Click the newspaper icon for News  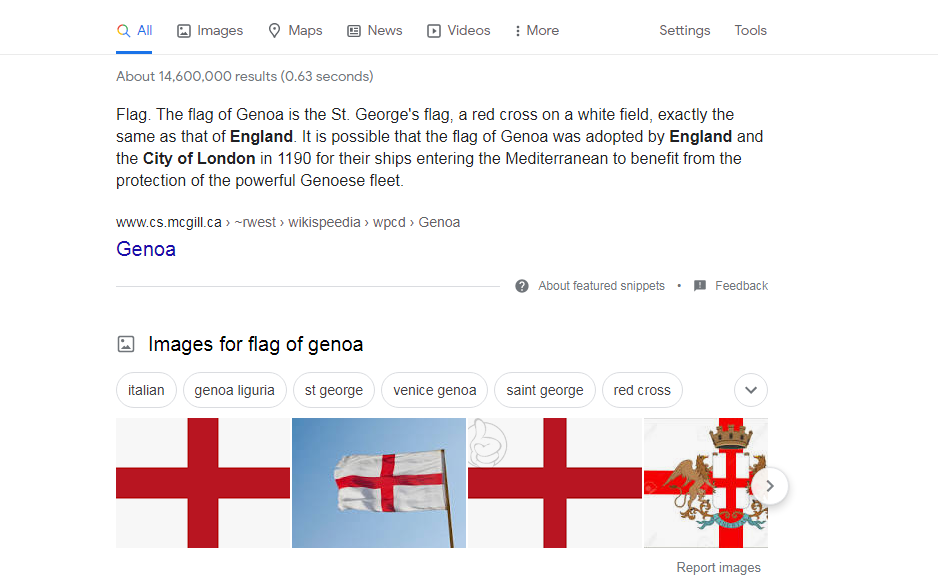coord(354,30)
